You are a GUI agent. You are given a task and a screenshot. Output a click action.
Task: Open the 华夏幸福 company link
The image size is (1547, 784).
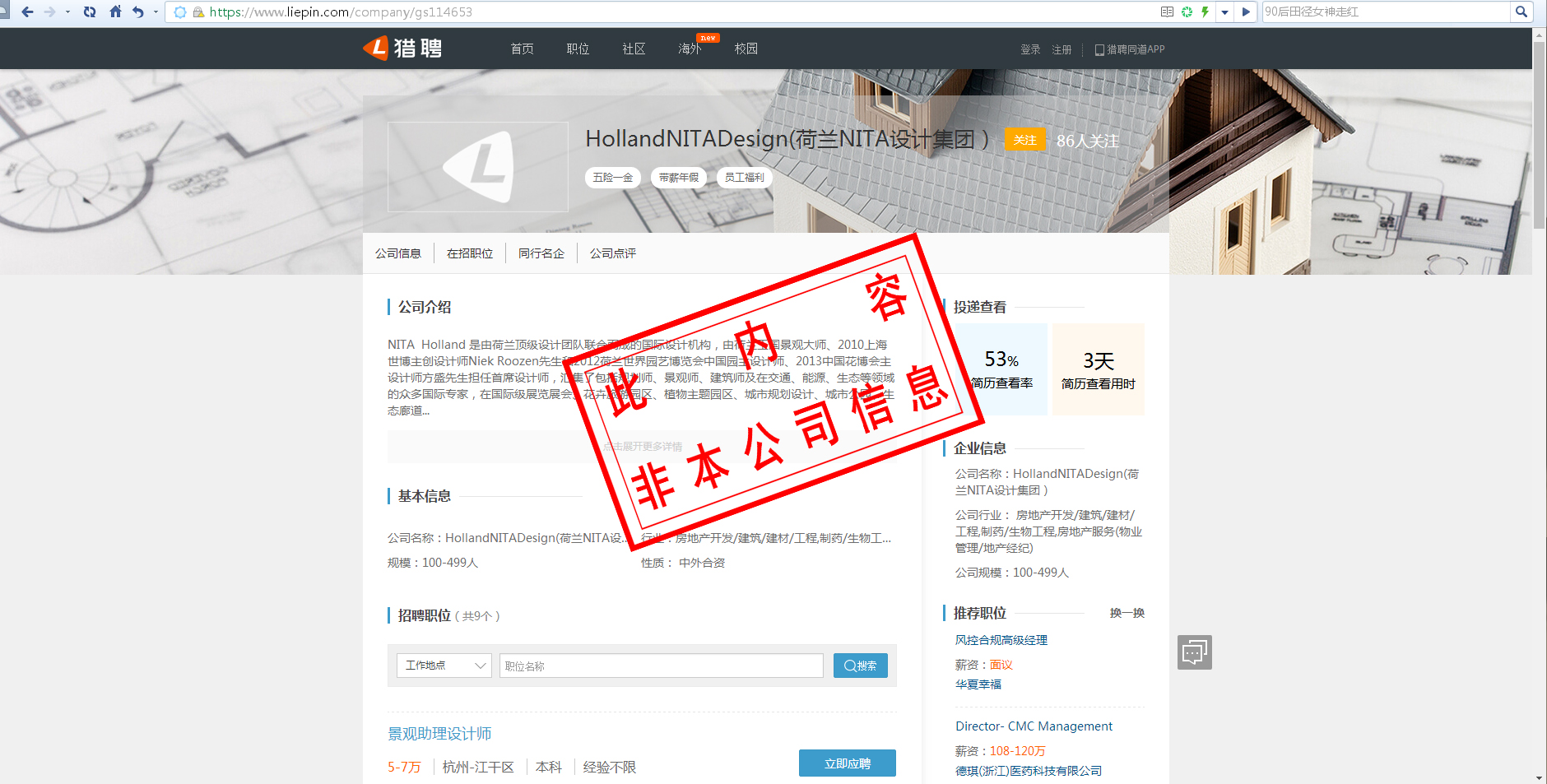978,684
